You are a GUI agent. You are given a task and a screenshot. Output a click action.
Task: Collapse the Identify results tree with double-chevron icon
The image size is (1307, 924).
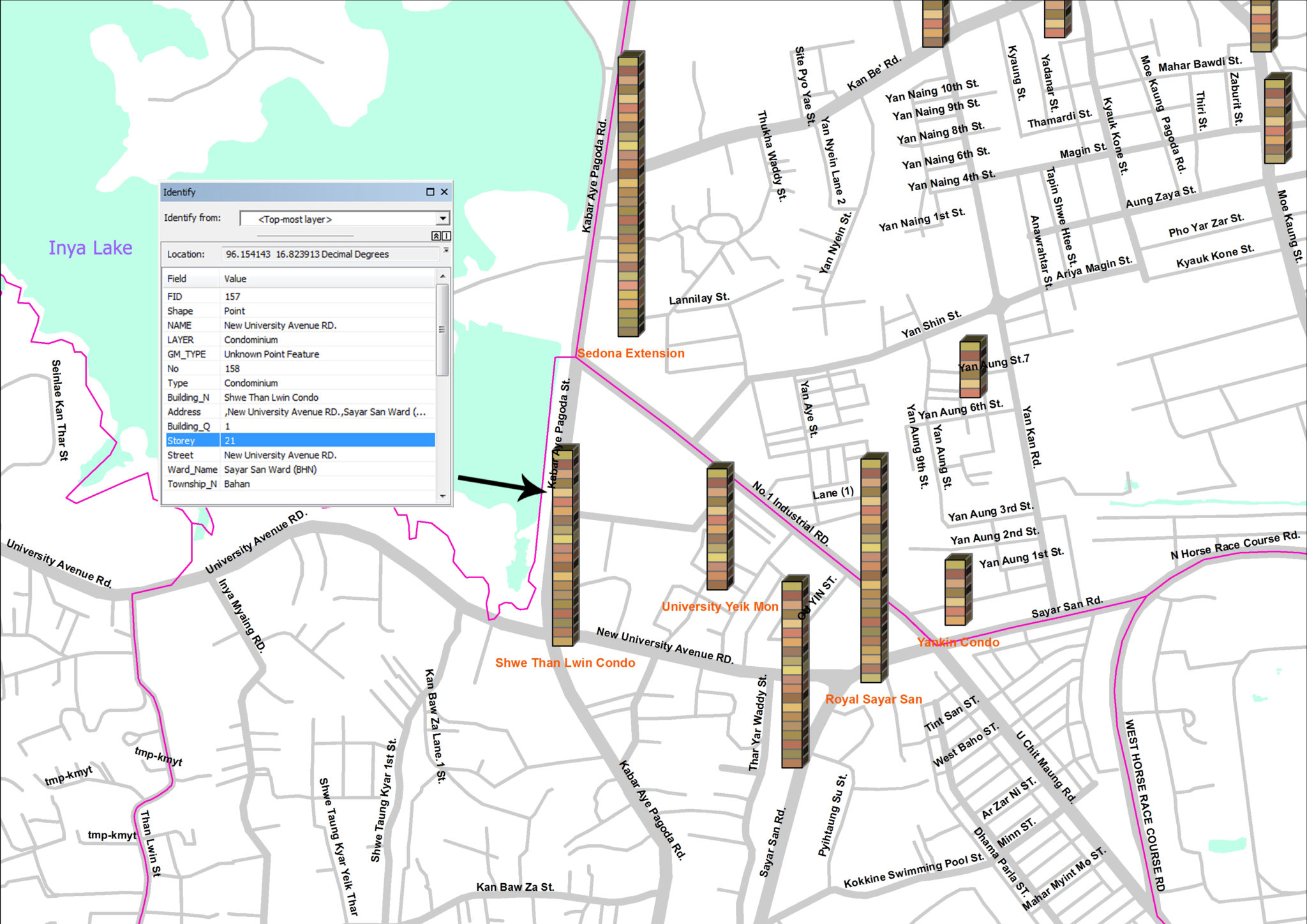[435, 236]
